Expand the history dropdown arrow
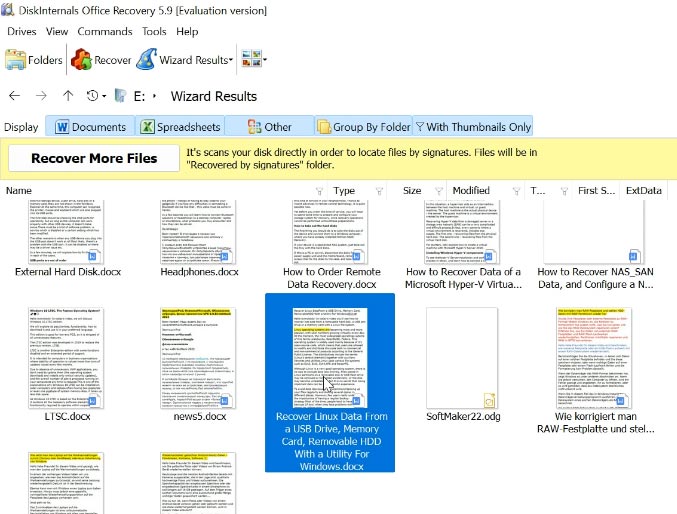This screenshot has width=677, height=514. tap(104, 96)
